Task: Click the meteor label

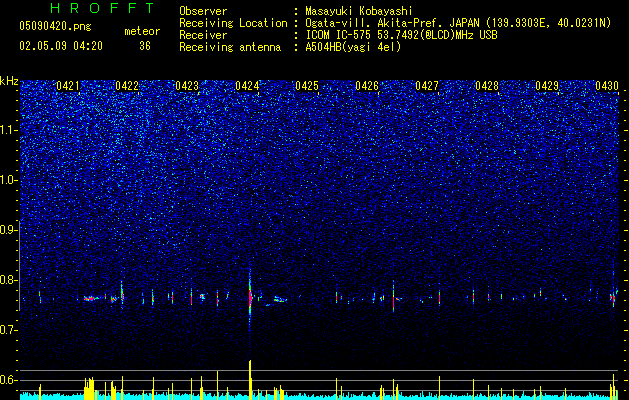Action: pos(142,31)
